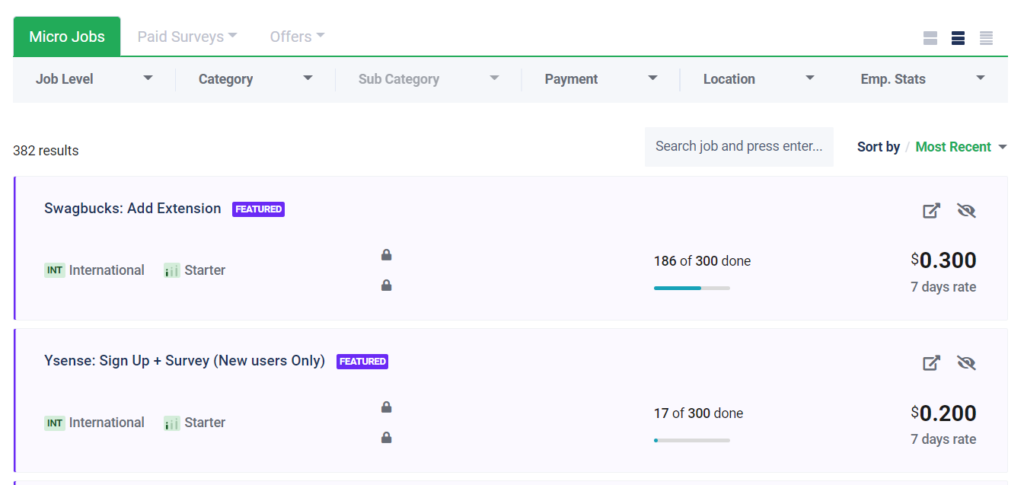Image resolution: width=1024 pixels, height=485 pixels.
Task: Click the $0.300 payment amount
Action: coord(944,260)
